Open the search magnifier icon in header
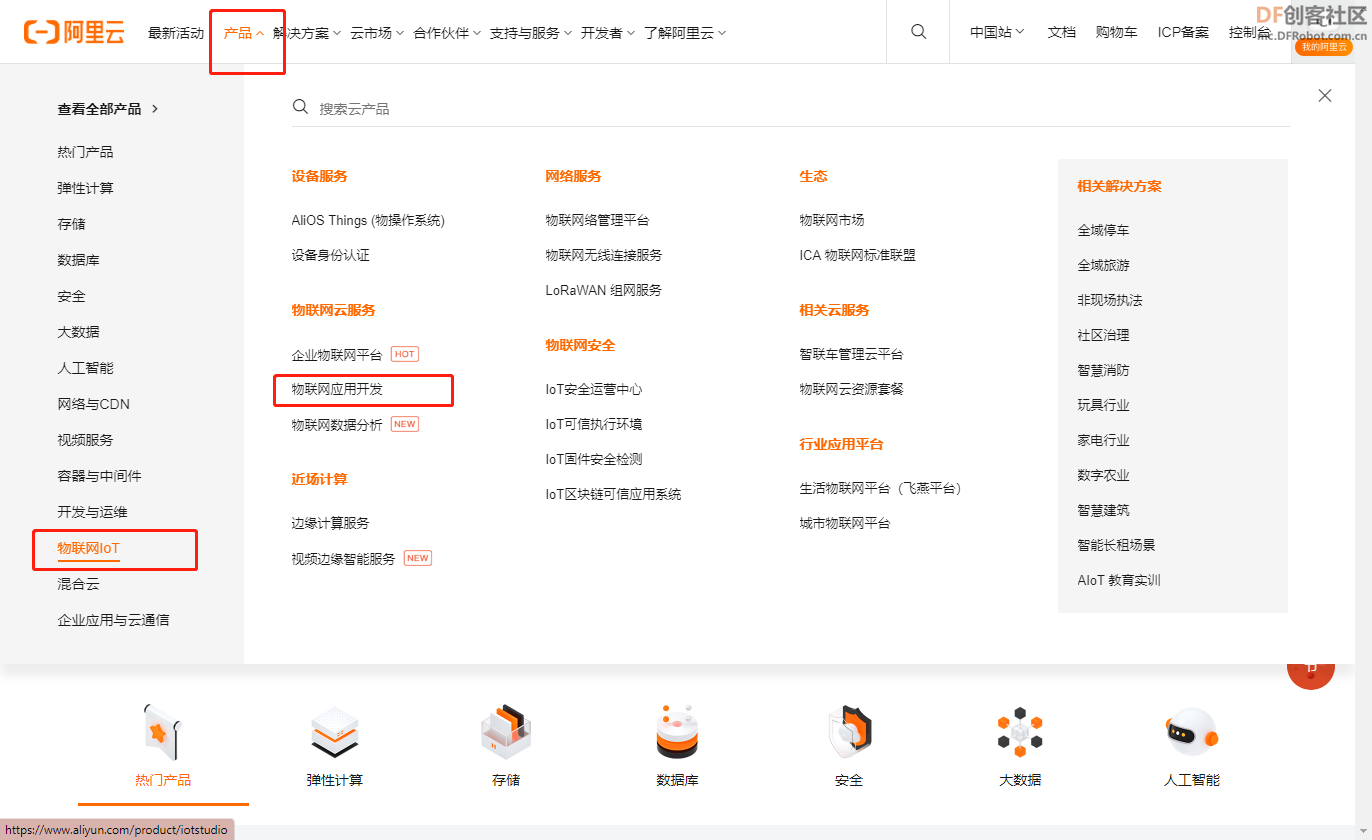 (919, 32)
